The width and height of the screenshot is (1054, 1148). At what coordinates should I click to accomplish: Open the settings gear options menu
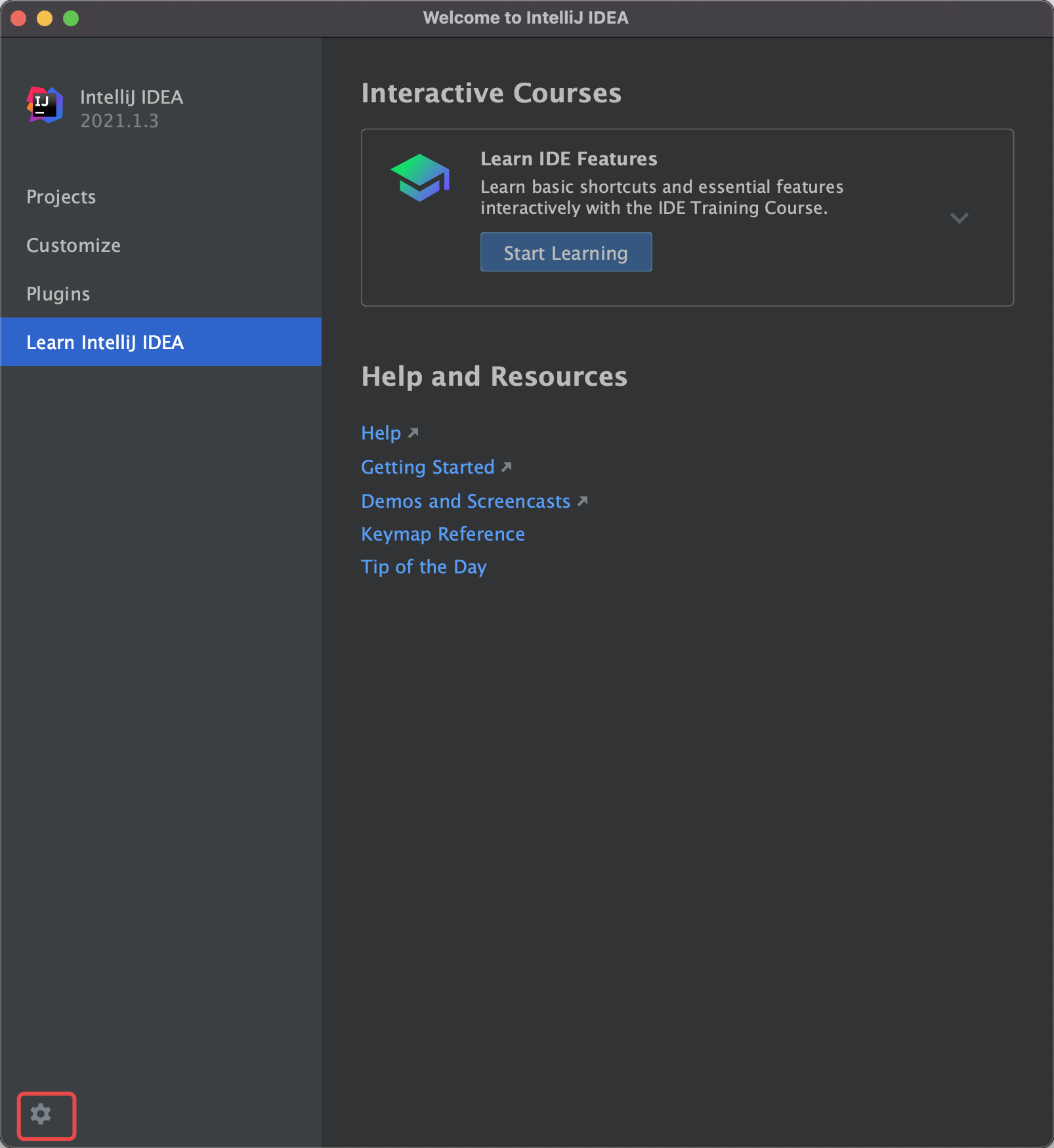click(41, 1115)
